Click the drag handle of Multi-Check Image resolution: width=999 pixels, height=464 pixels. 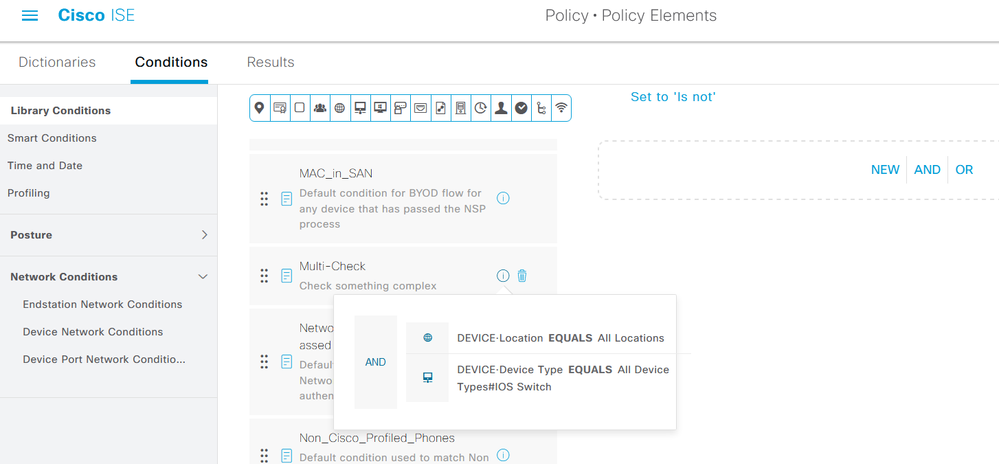coord(264,276)
